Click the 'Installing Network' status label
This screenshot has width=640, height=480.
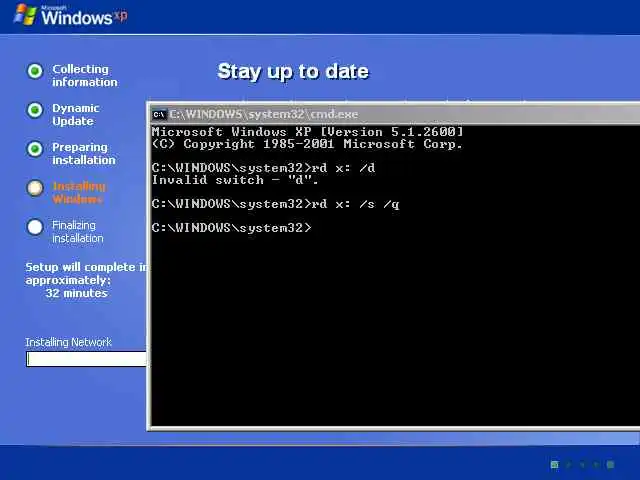coord(68,342)
